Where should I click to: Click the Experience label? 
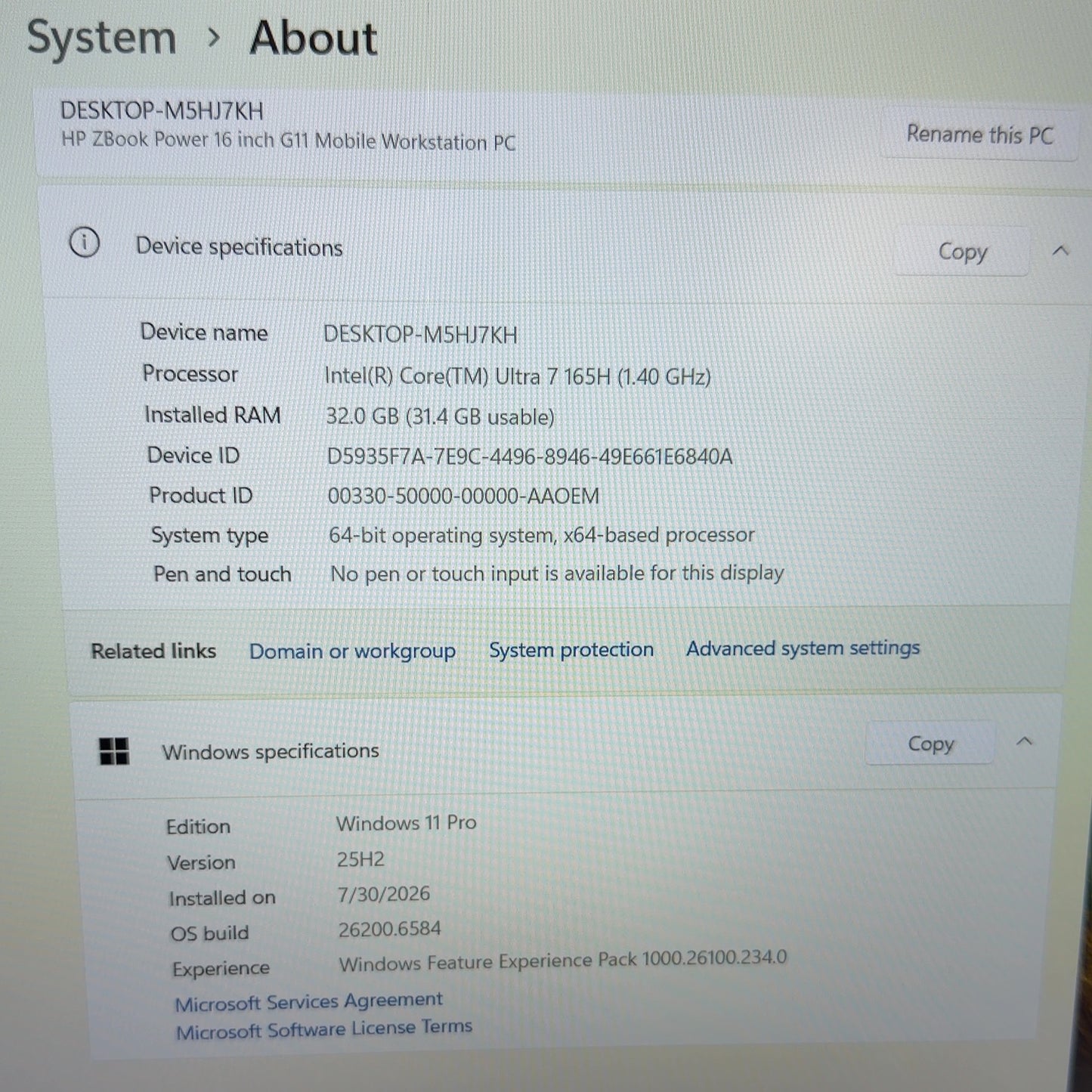[221, 969]
